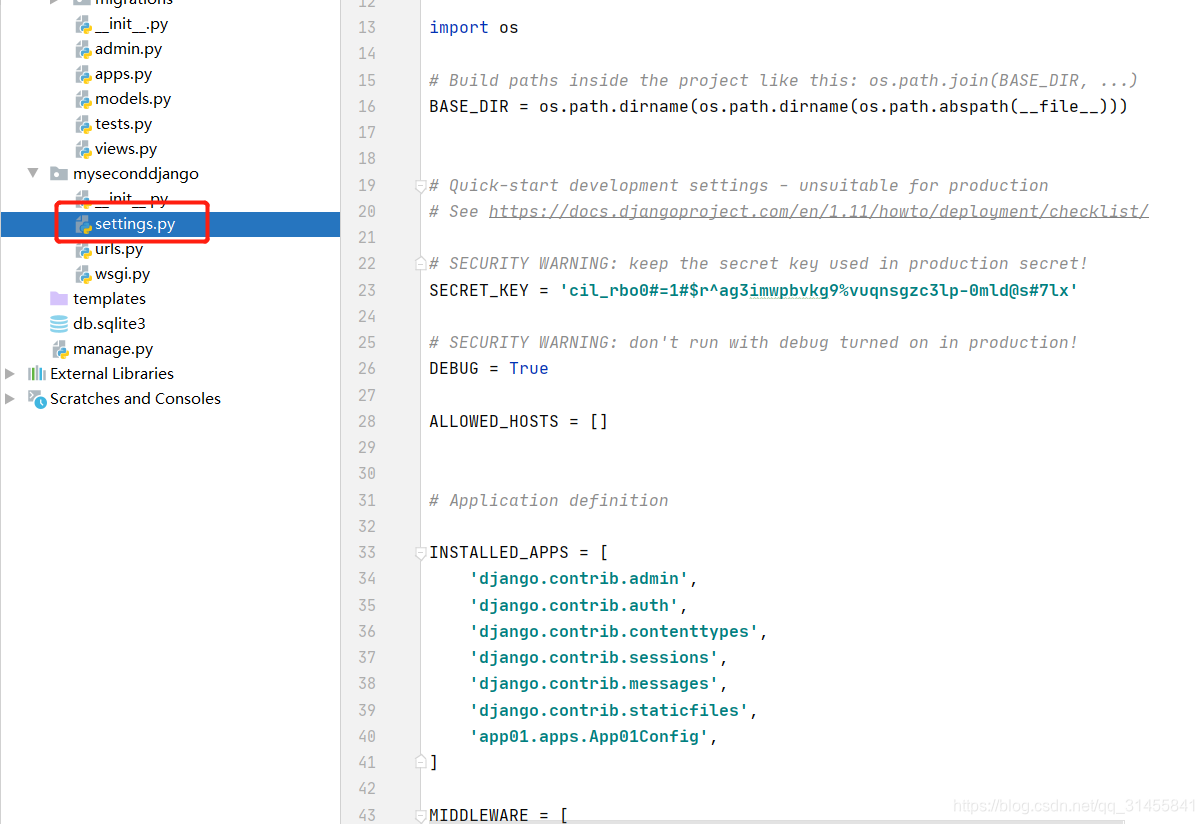Image resolution: width=1204 pixels, height=824 pixels.
Task: Click the db.sqlite3 database icon
Action: point(59,324)
